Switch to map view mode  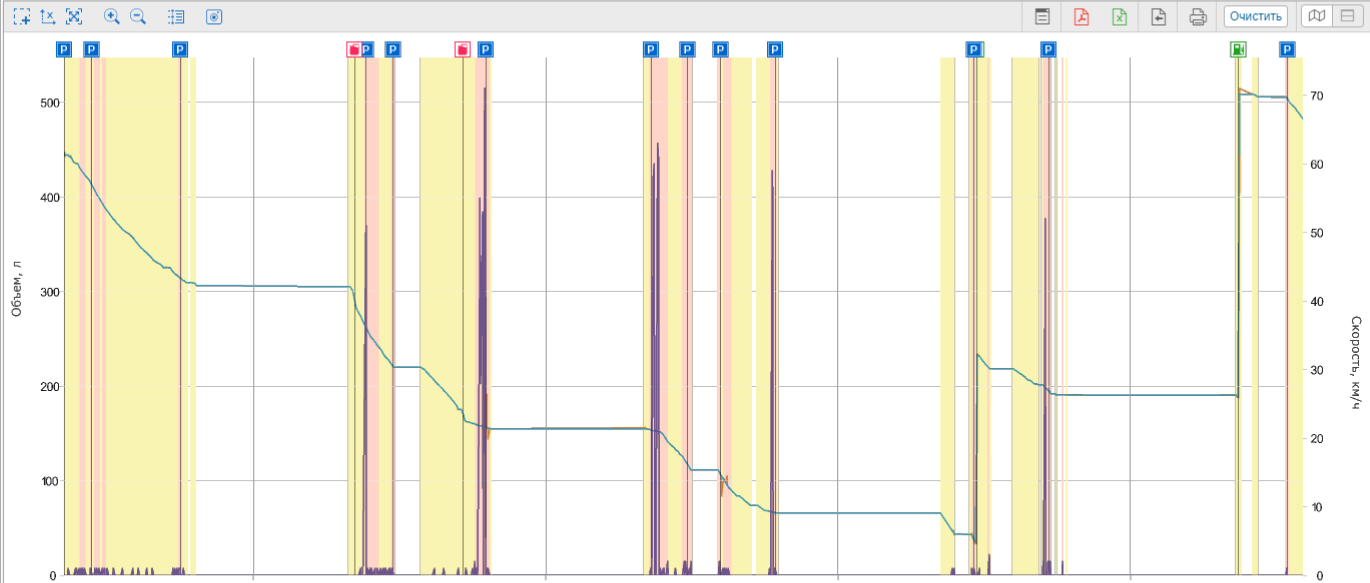click(1318, 17)
